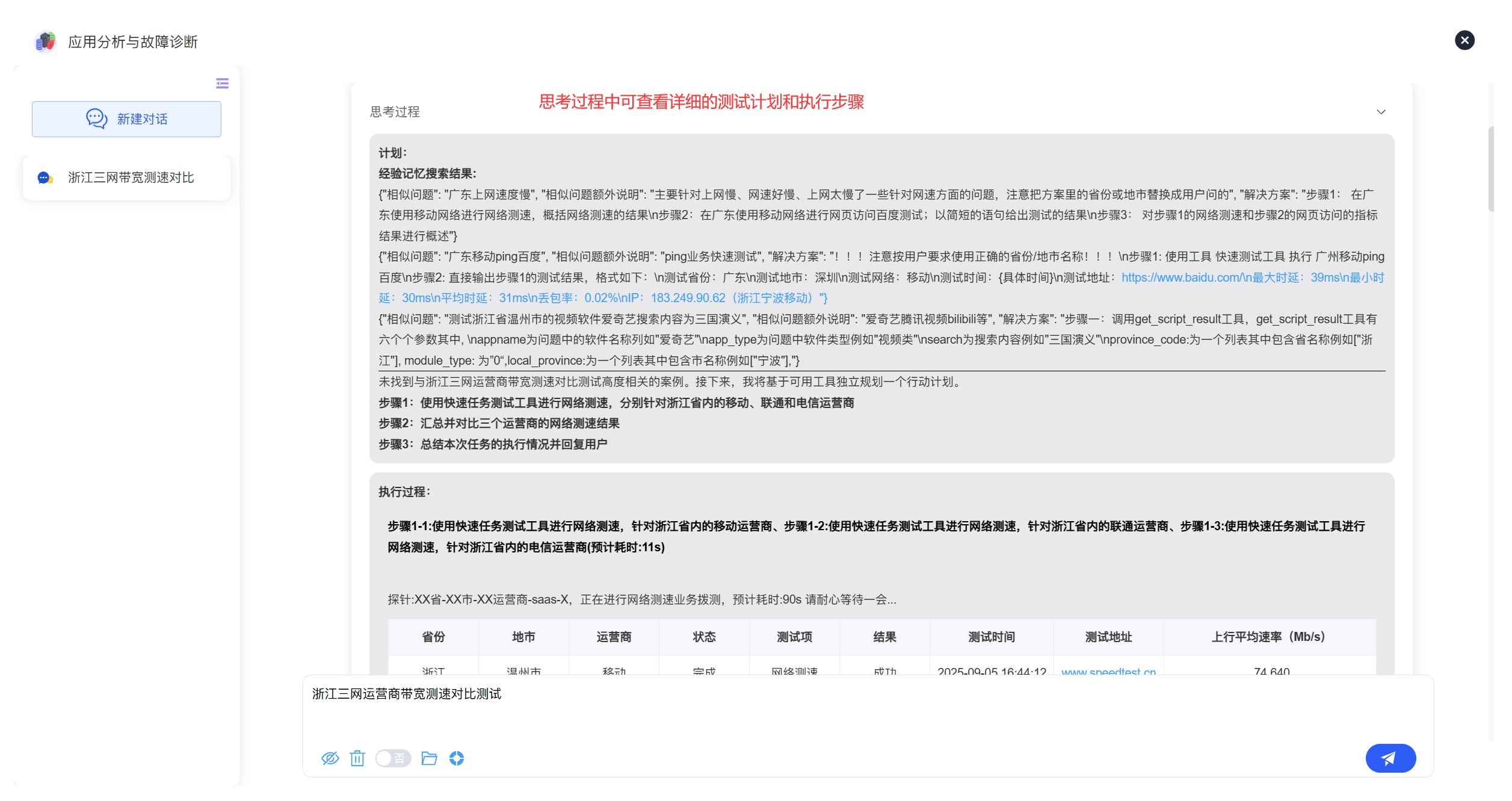
Task: Start a new chat with 新建对话
Action: (x=126, y=119)
